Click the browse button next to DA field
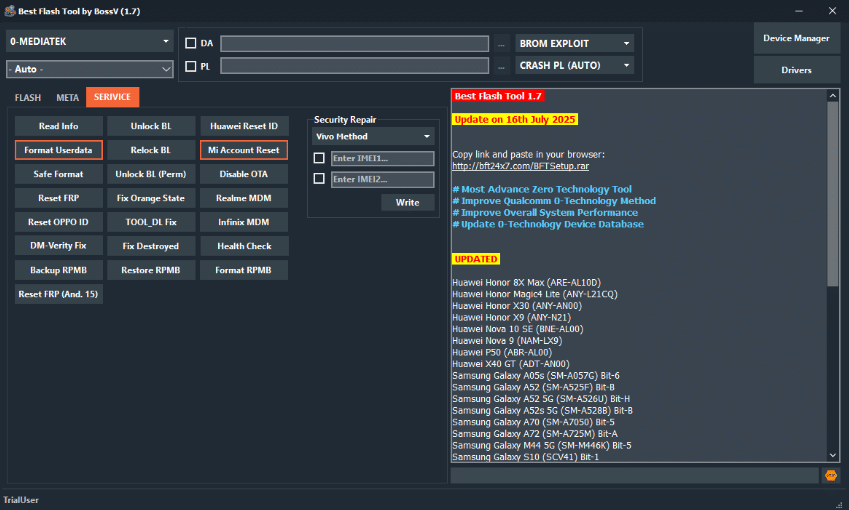849x510 pixels. tap(501, 44)
